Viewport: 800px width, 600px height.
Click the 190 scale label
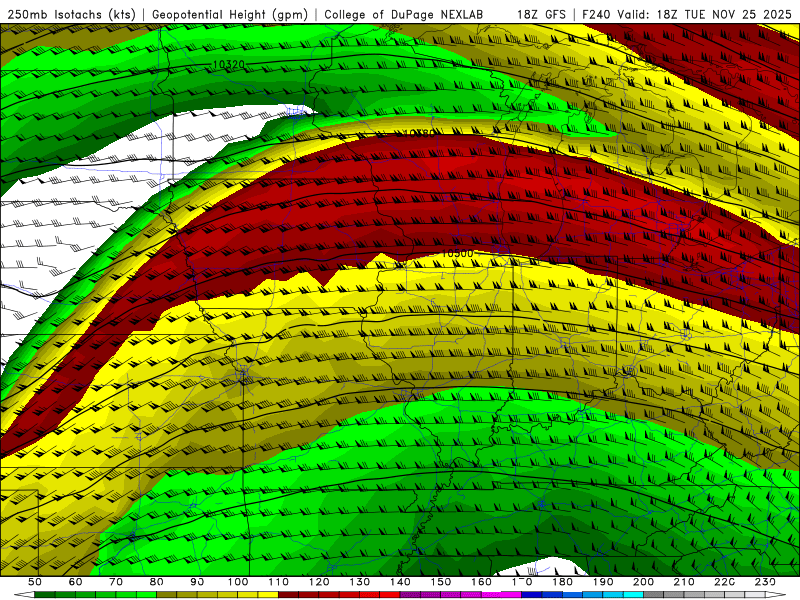pos(603,582)
